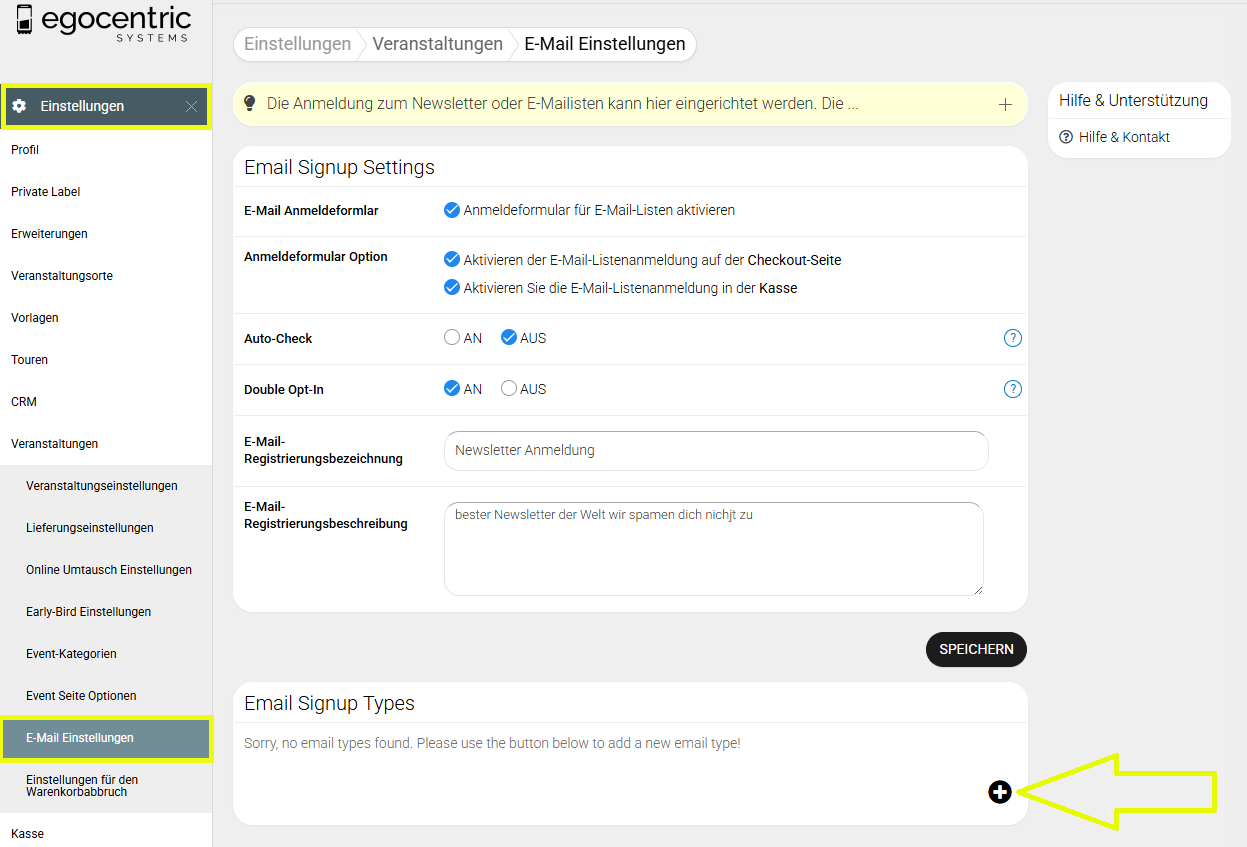Click the gear icon beside Einstellungen
1247x847 pixels.
tap(19, 106)
